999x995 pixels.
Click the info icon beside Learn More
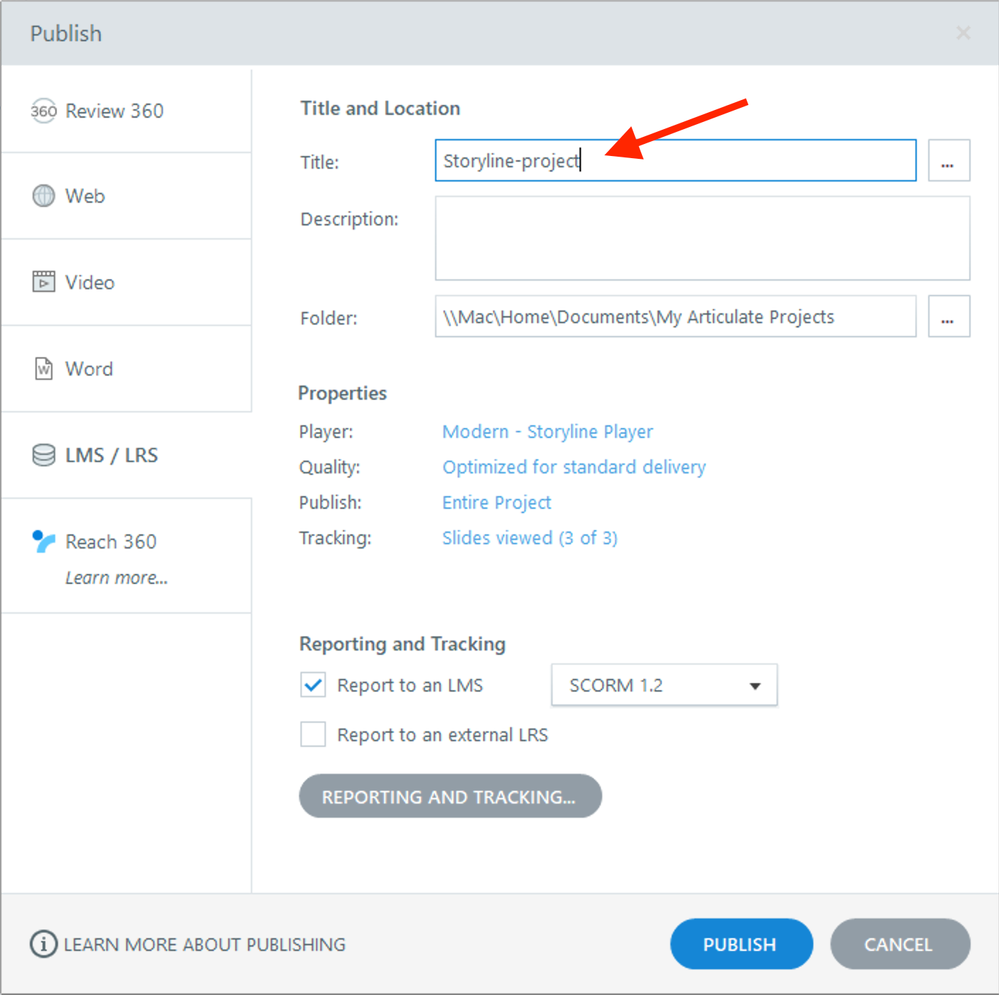(x=43, y=944)
